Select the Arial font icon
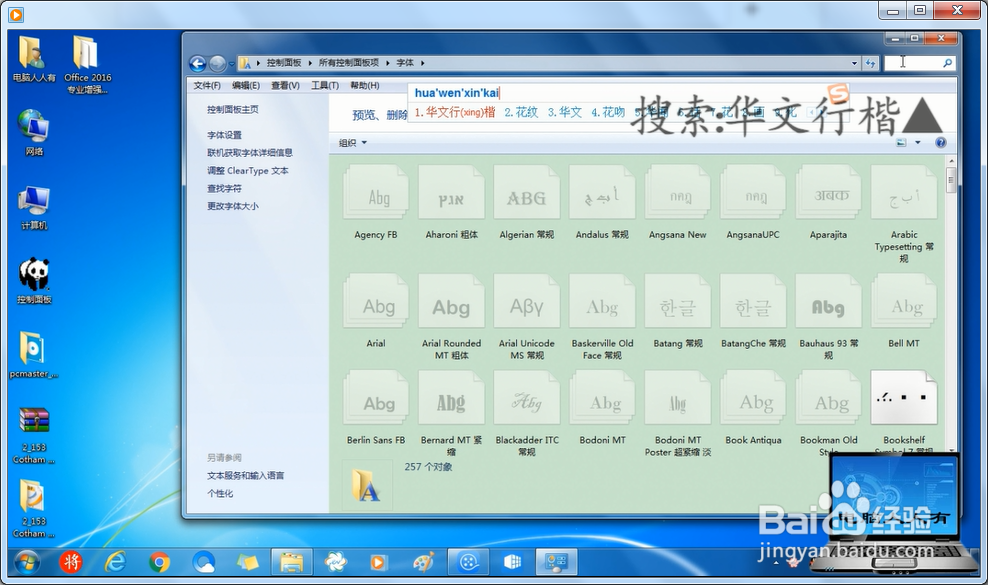The width and height of the screenshot is (988, 585). (x=376, y=301)
